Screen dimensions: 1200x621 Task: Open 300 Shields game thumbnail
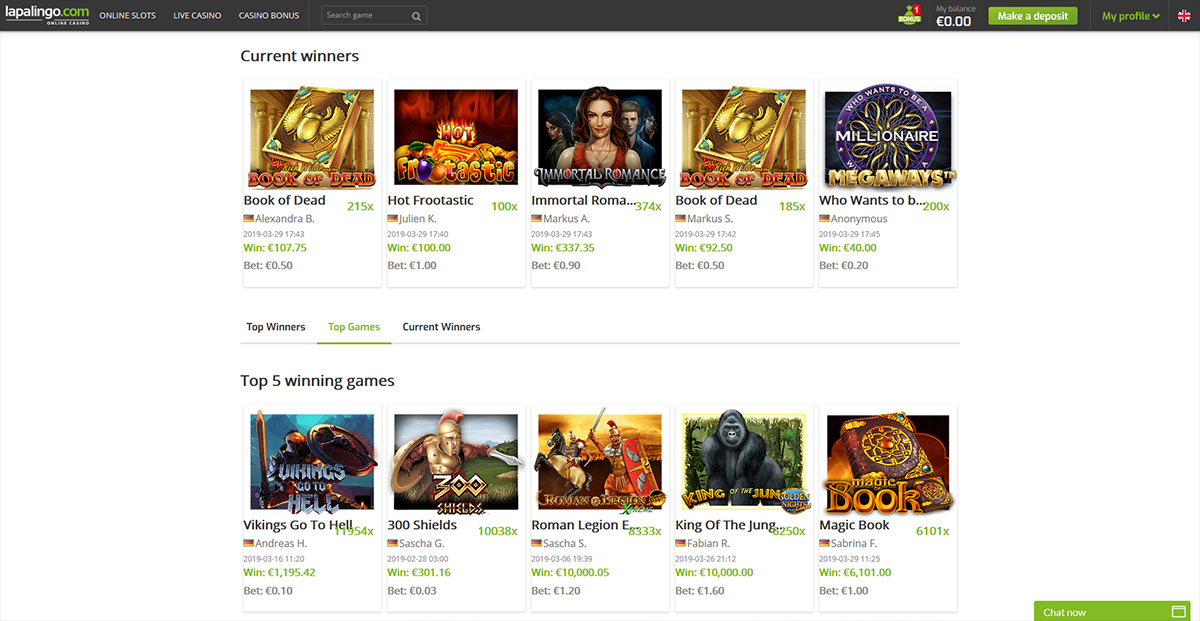[x=456, y=463]
